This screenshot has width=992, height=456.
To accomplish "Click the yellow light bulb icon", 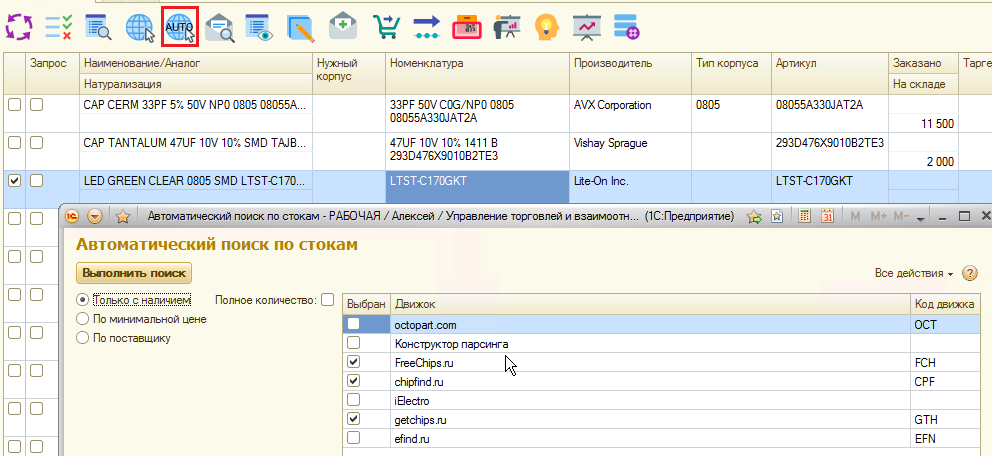I will pyautogui.click(x=545, y=27).
